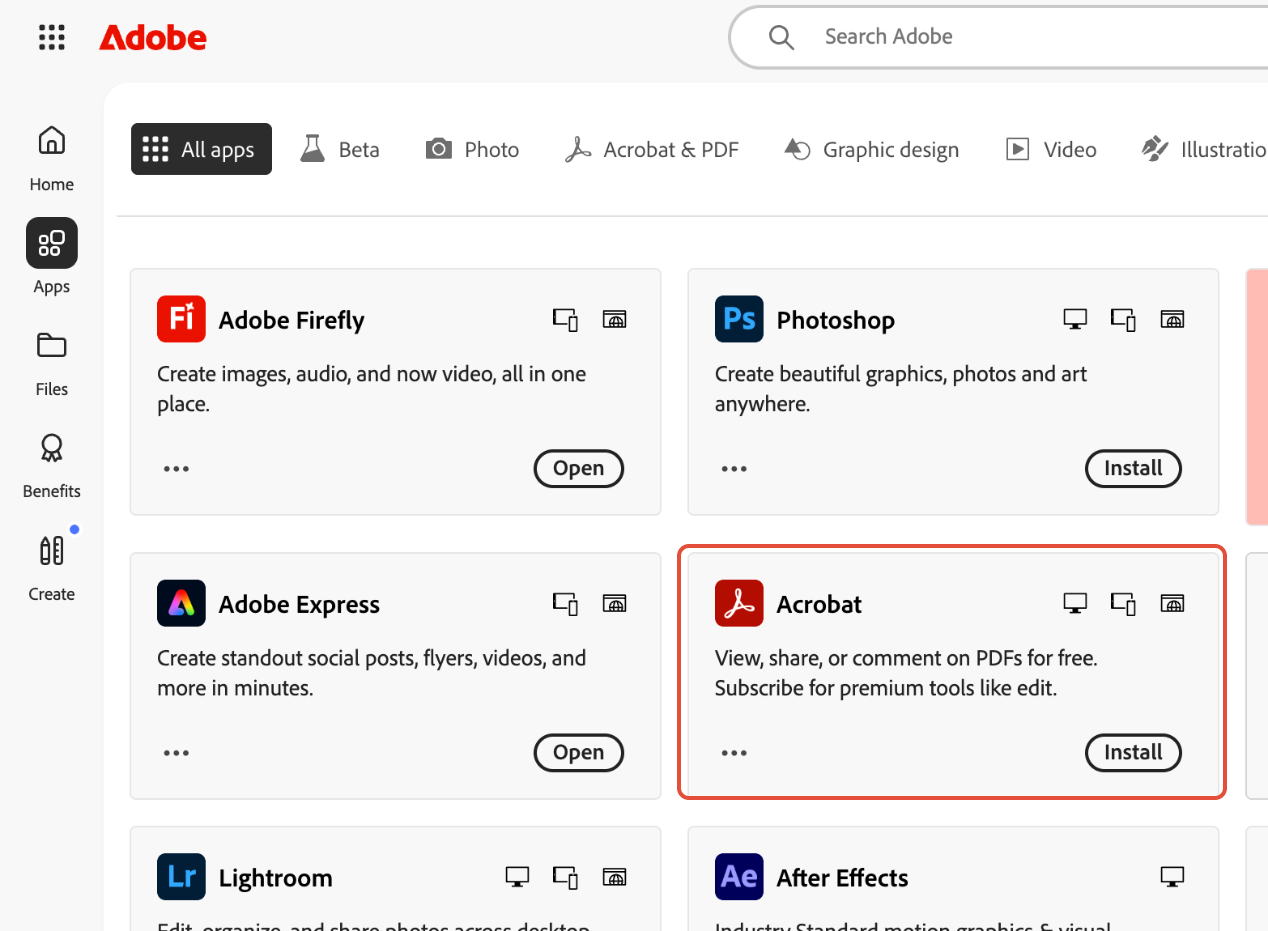This screenshot has width=1268, height=931.
Task: Click the mobile icon on Acrobat card
Action: tap(1123, 604)
